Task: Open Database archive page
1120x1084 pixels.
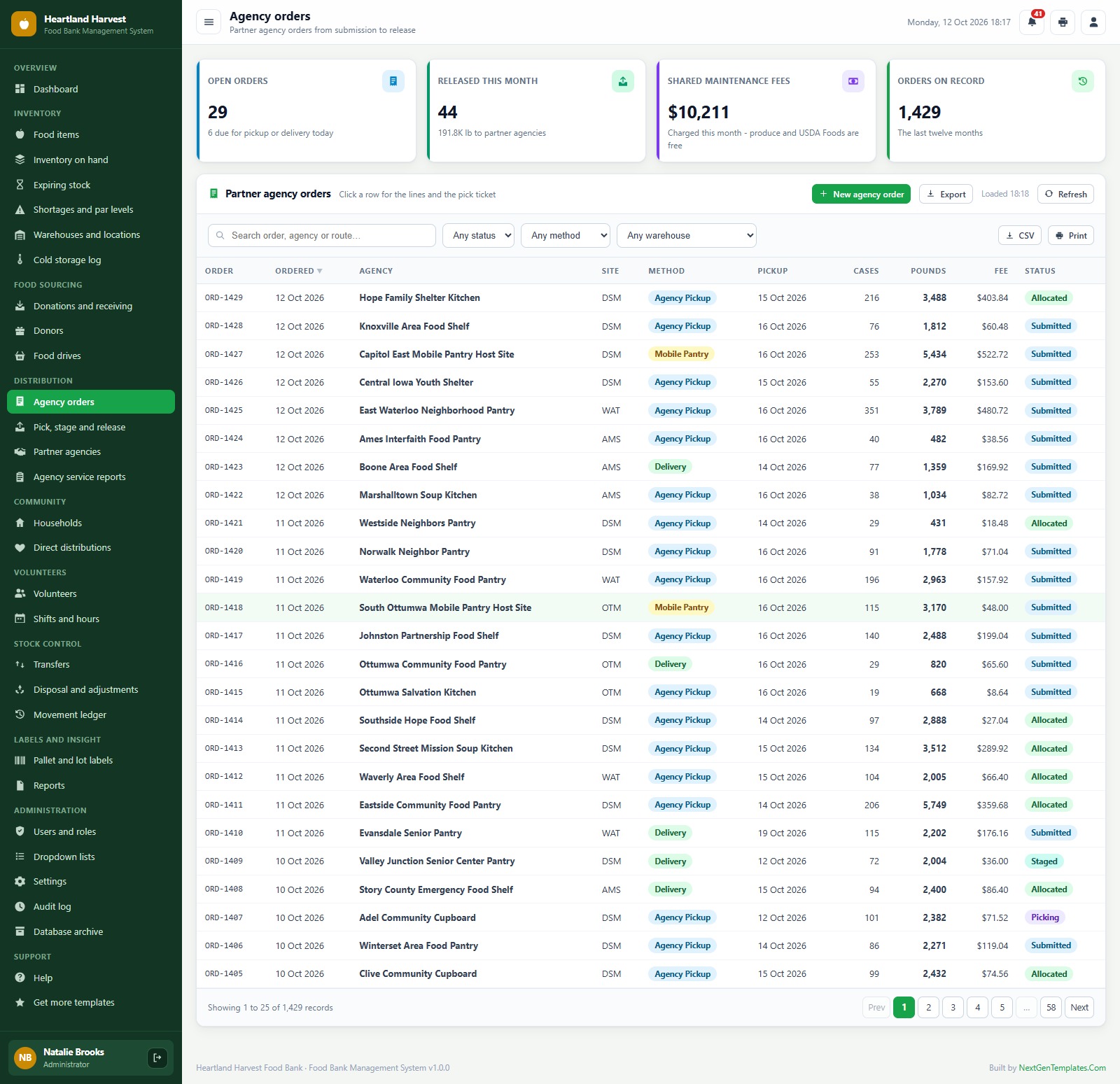Action: pyautogui.click(x=91, y=931)
